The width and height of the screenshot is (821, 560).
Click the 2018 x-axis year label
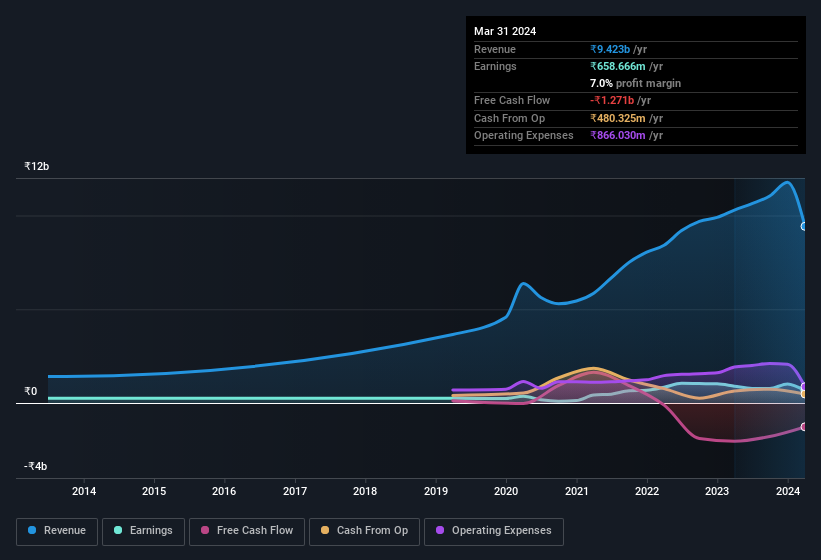click(365, 491)
